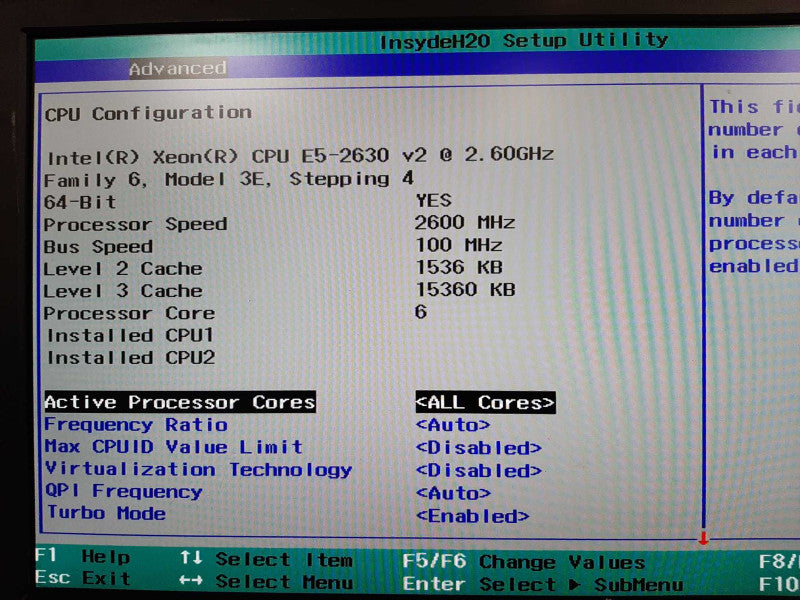Viewport: 800px width, 600px height.
Task: Toggle Turbo Mode Enabled value
Action: pyautogui.click(x=472, y=516)
